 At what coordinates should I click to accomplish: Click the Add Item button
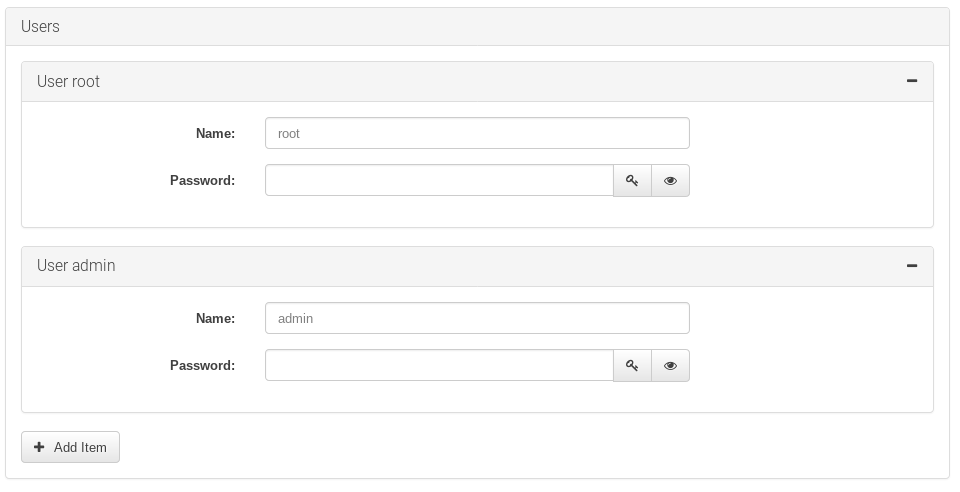click(x=70, y=447)
